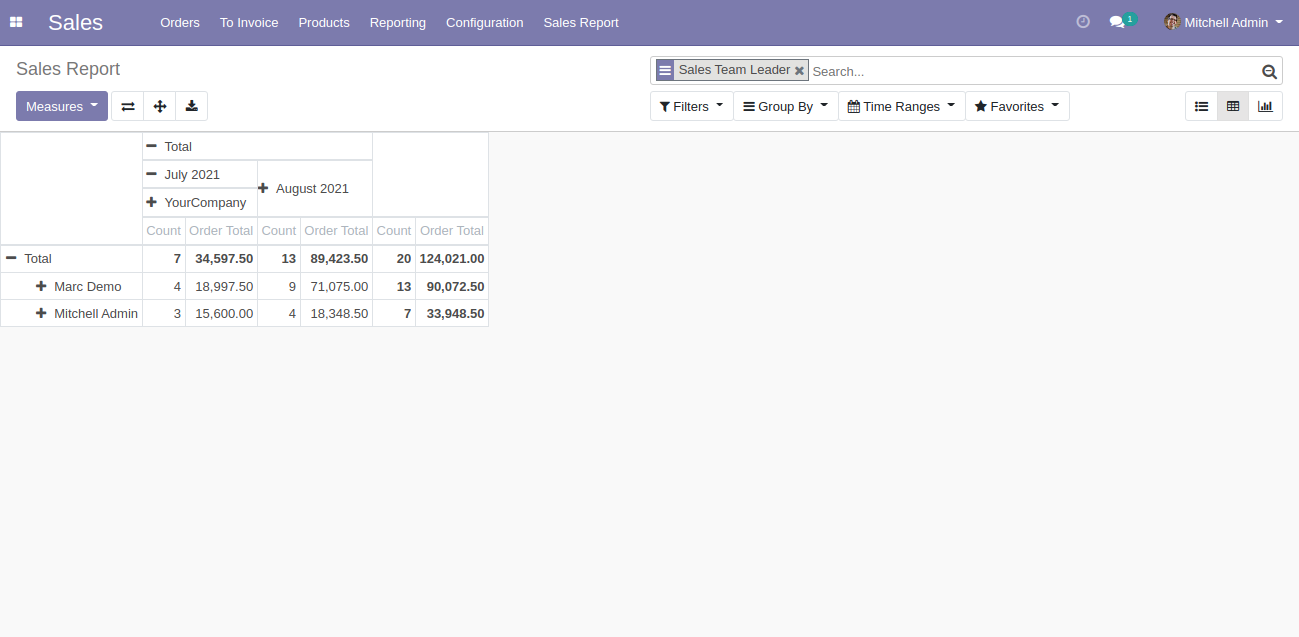The image size is (1299, 637).
Task: Switch to list view
Action: [1201, 106]
